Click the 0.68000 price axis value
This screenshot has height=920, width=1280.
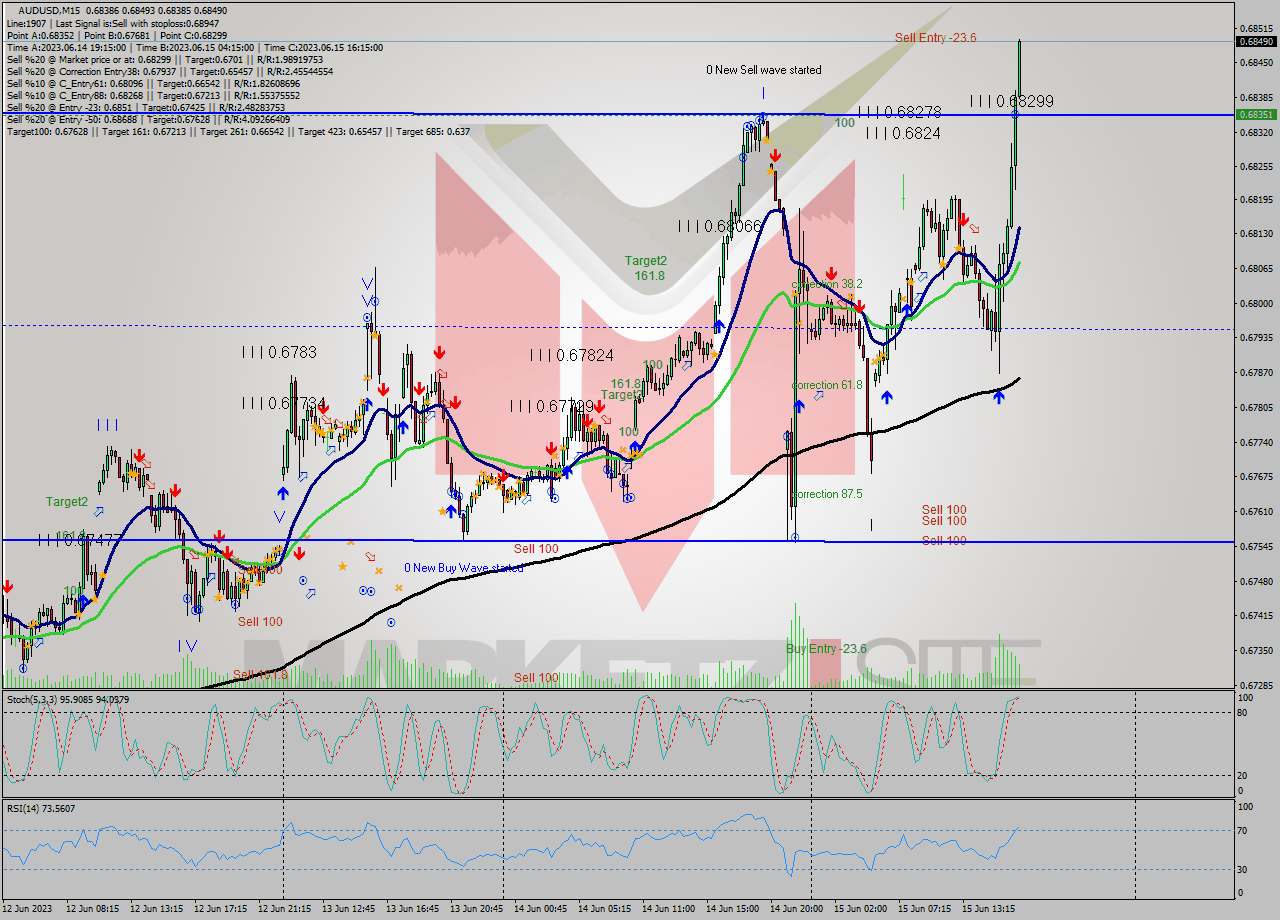click(1256, 303)
